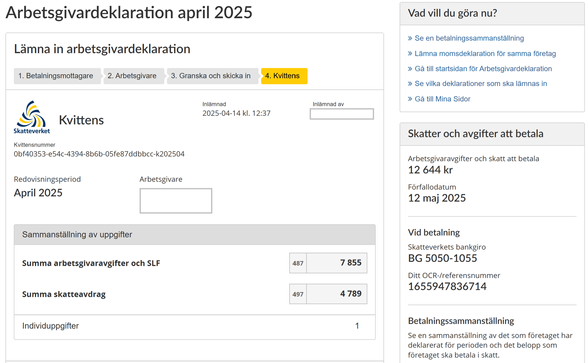Click bankgiro number BG 5050-1055
The width and height of the screenshot is (588, 363).
[442, 258]
